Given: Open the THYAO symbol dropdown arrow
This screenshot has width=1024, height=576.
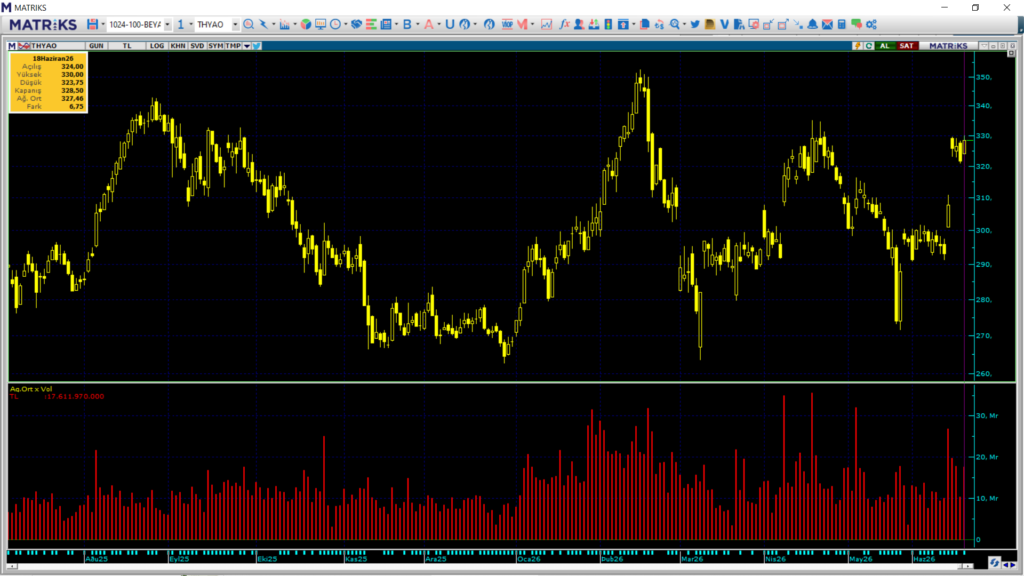Looking at the screenshot, I should pyautogui.click(x=235, y=25).
